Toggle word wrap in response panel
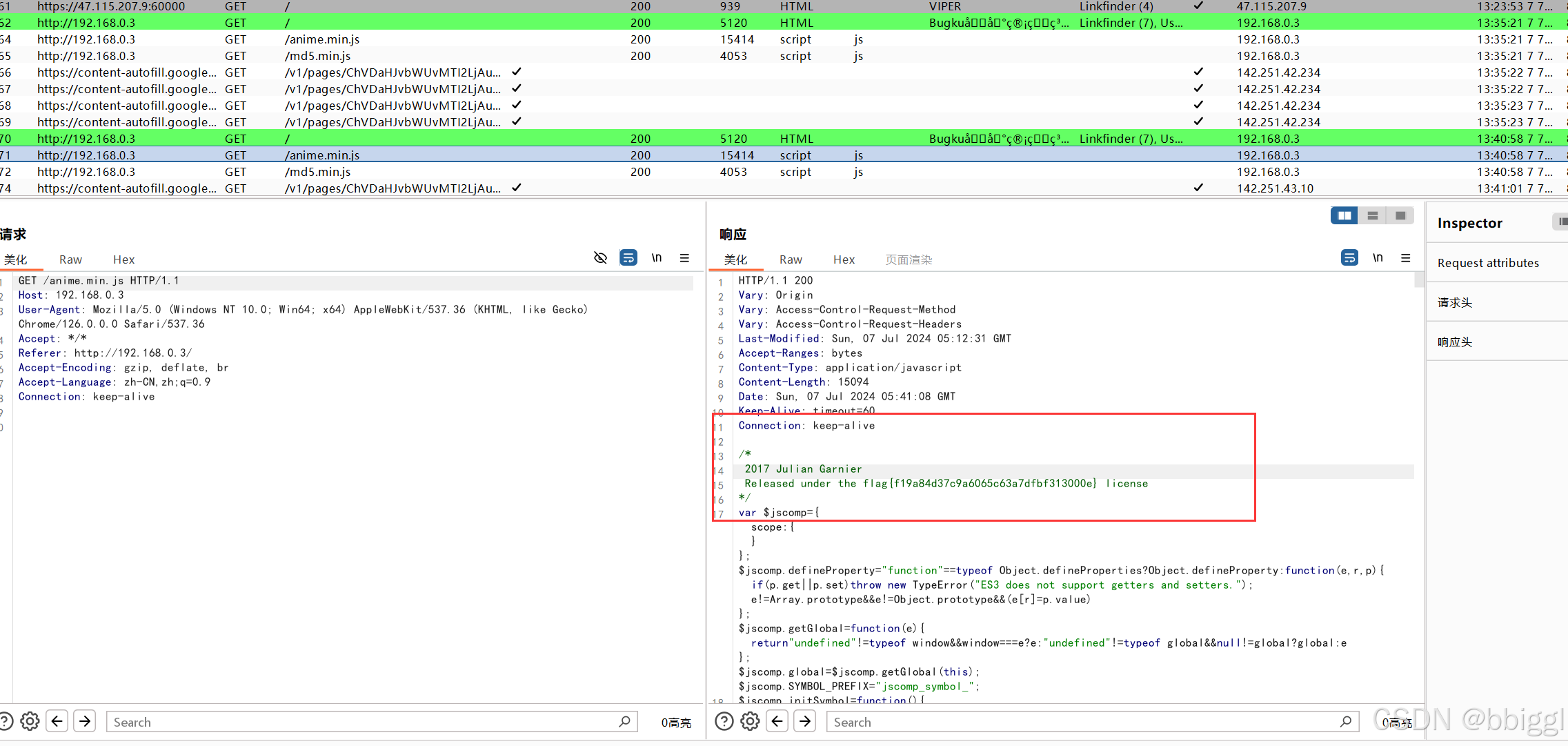Image resolution: width=1568 pixels, height=746 pixels. [1349, 258]
